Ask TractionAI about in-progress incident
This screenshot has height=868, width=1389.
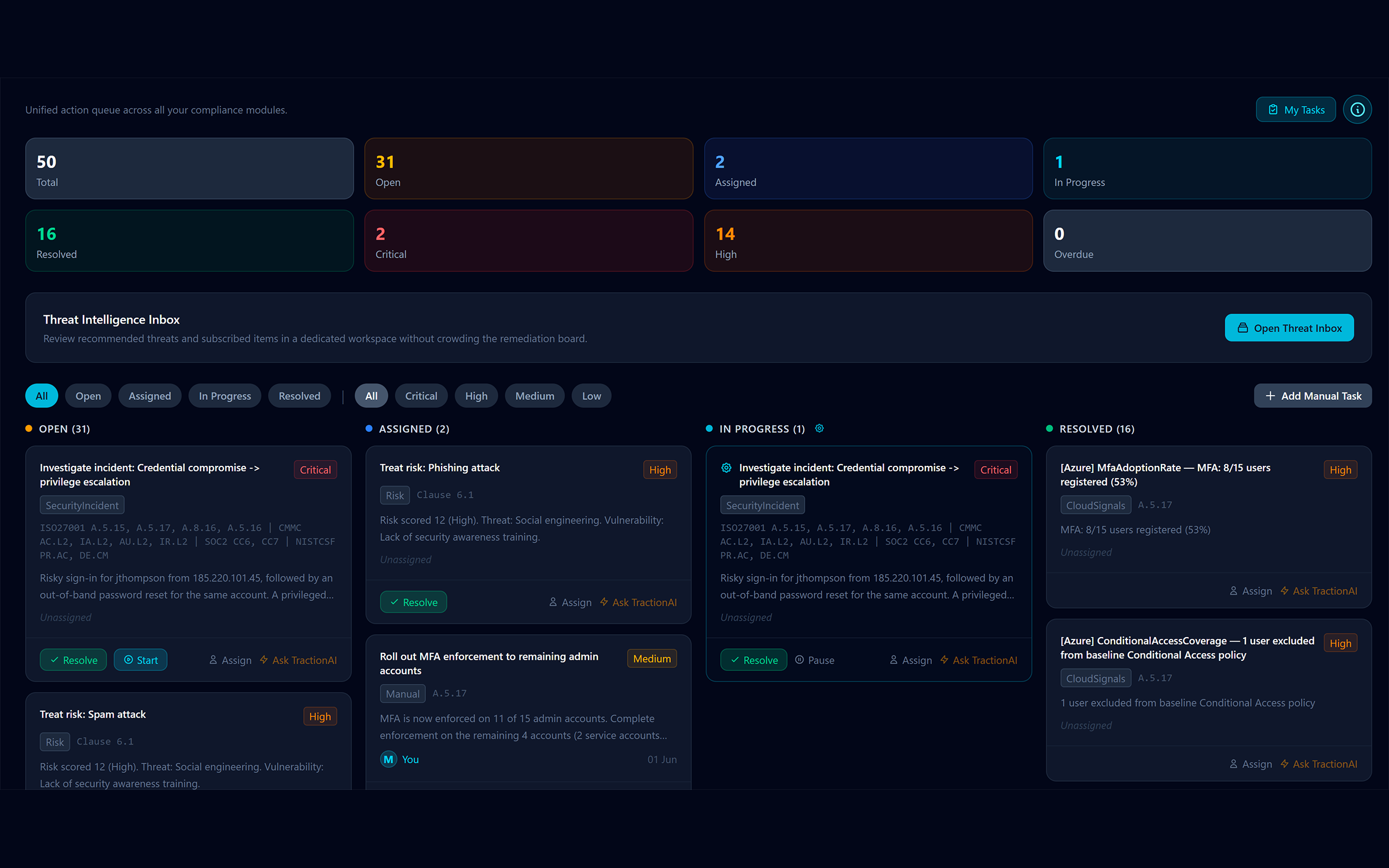coord(979,660)
